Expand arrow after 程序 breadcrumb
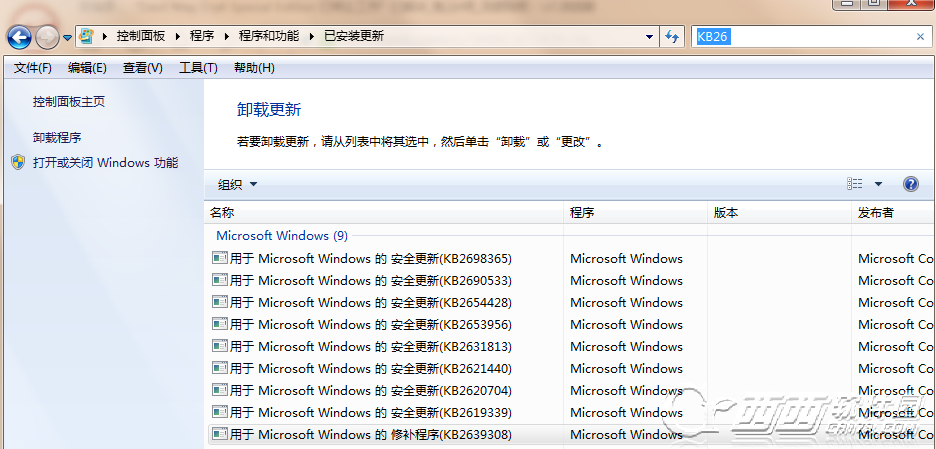936x449 pixels. [227, 36]
